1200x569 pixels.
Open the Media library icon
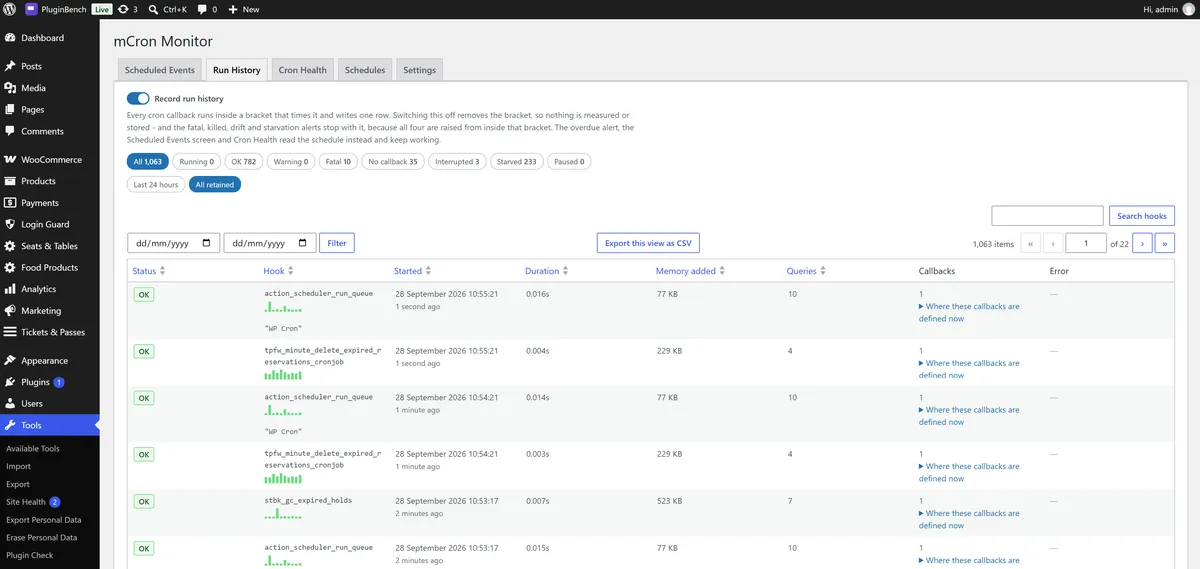(10, 88)
